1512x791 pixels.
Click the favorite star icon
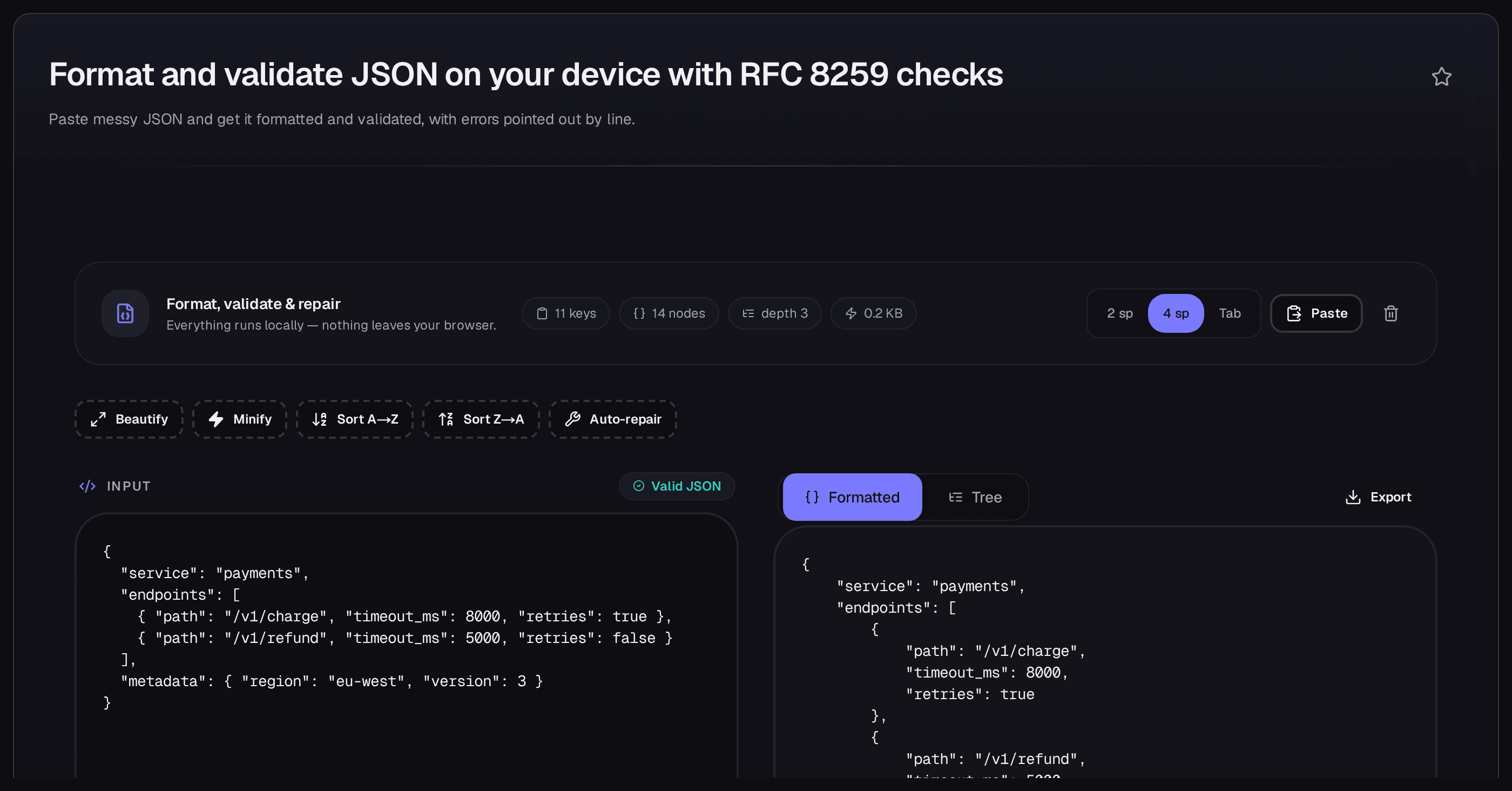pos(1441,77)
